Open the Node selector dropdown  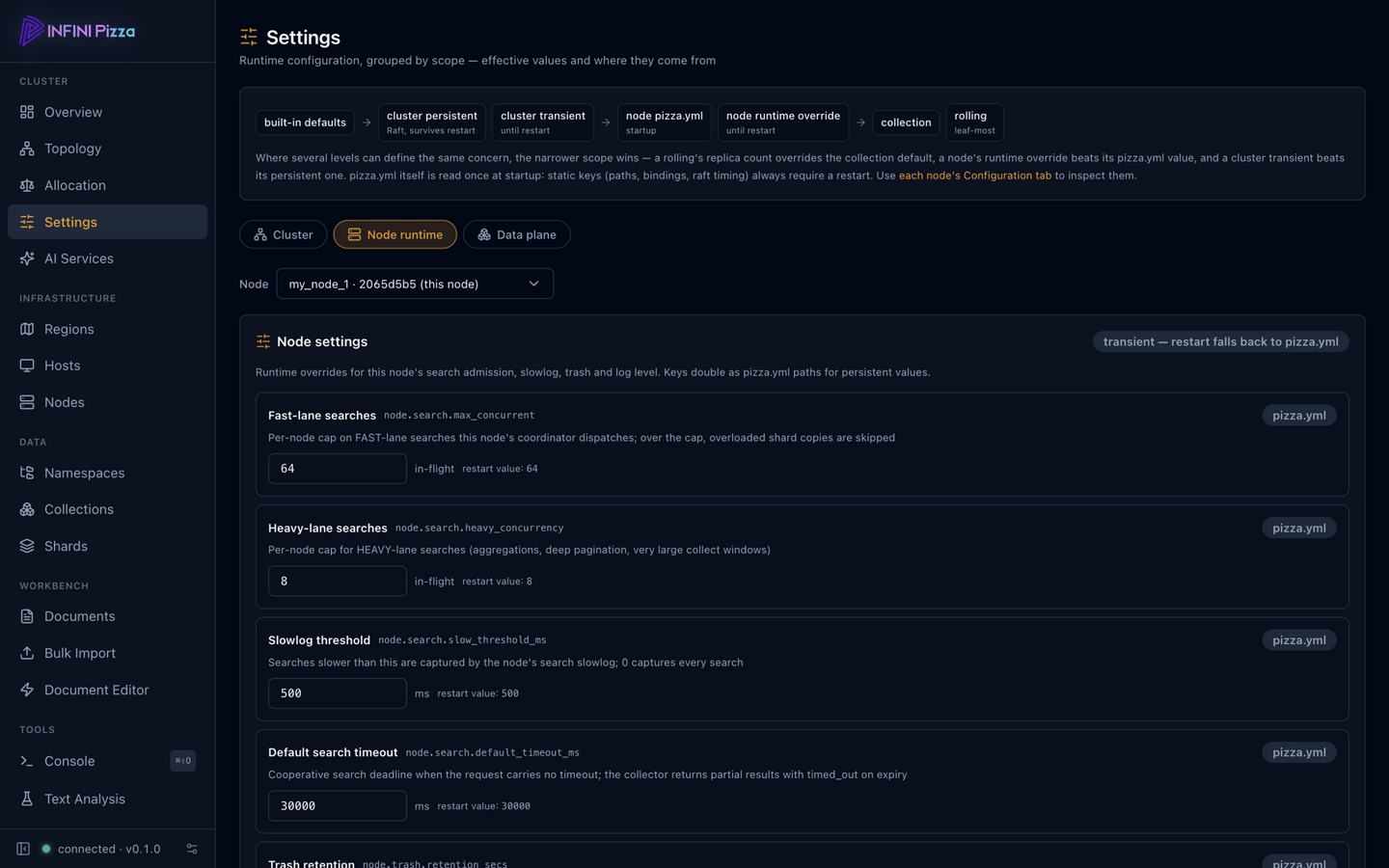click(415, 284)
